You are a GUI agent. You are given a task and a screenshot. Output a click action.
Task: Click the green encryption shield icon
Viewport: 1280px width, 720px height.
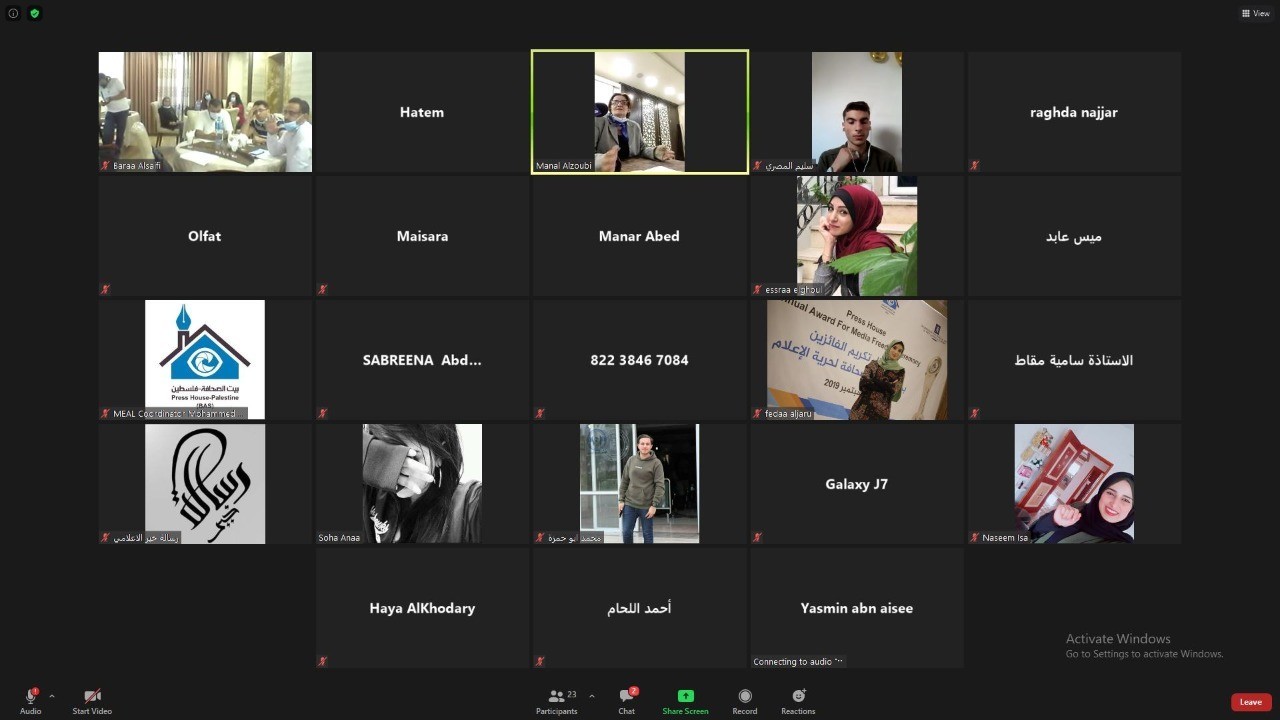[35, 13]
